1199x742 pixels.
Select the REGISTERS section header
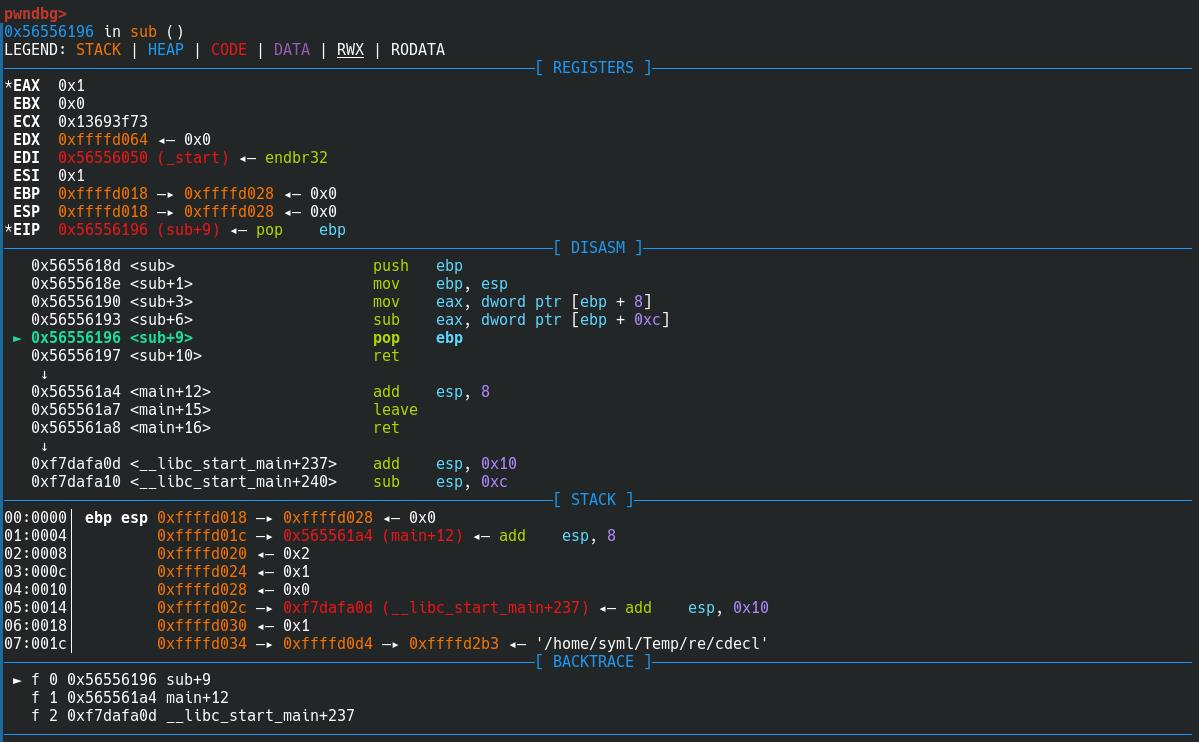pos(593,68)
